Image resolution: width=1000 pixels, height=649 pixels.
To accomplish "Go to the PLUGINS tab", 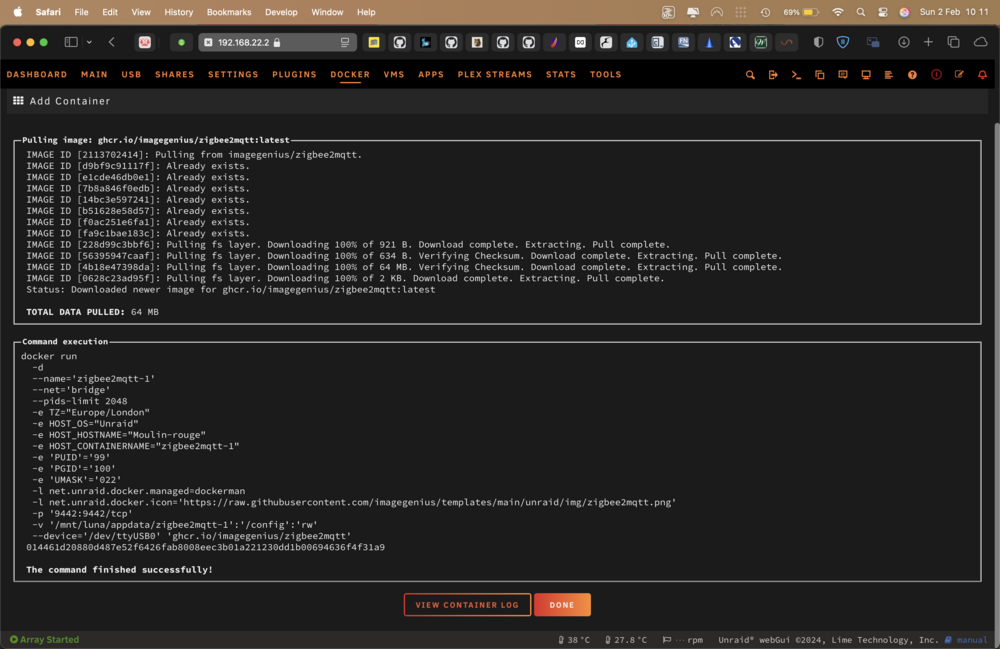I will pyautogui.click(x=294, y=75).
